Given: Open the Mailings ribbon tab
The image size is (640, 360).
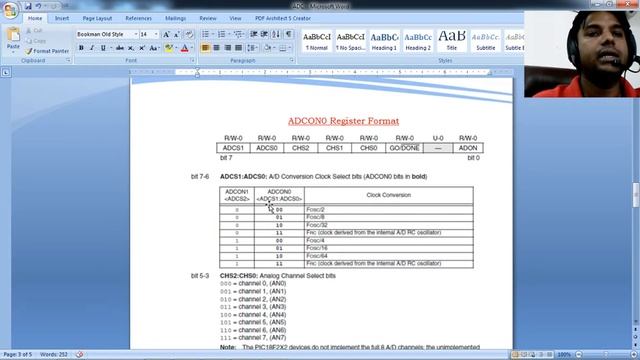Looking at the screenshot, I should (176, 18).
